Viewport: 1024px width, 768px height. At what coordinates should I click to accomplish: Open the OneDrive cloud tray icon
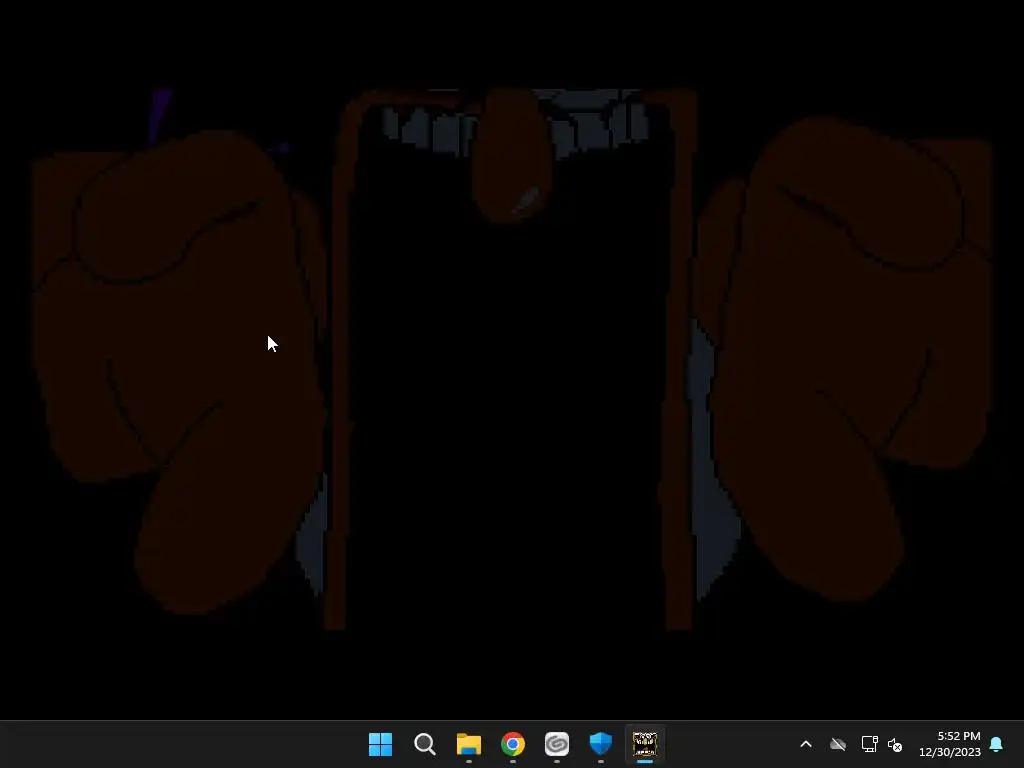pos(838,744)
